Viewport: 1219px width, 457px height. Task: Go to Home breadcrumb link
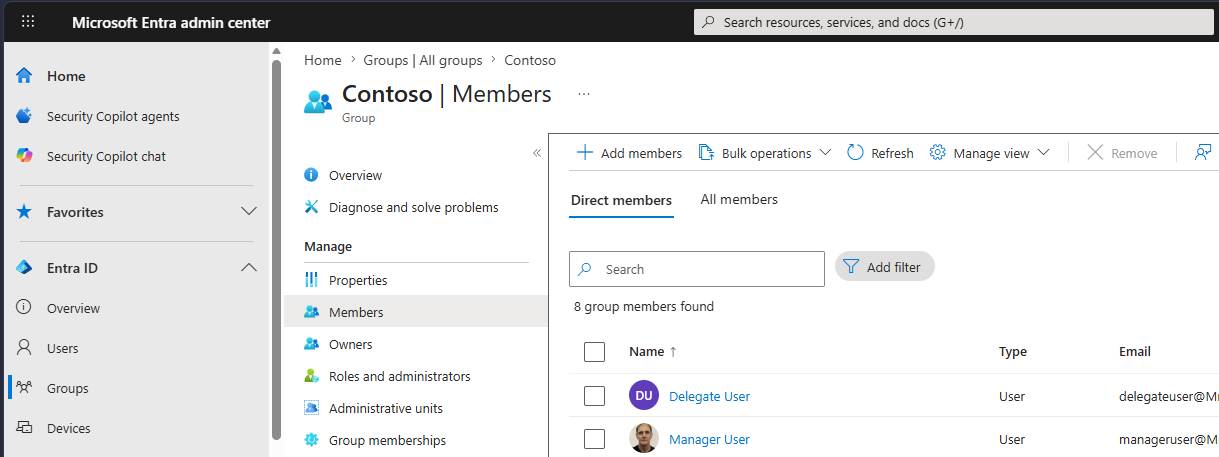coord(323,60)
